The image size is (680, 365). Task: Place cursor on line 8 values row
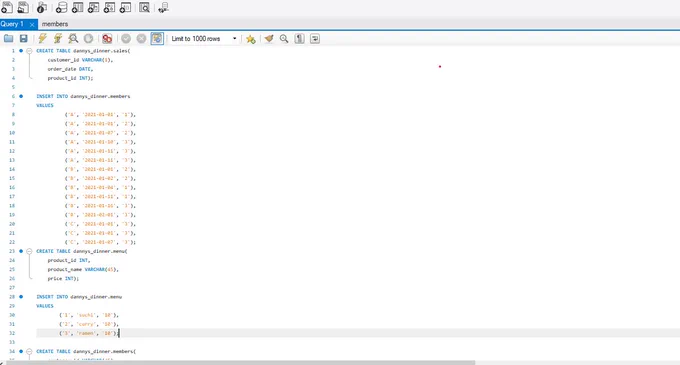click(x=100, y=114)
